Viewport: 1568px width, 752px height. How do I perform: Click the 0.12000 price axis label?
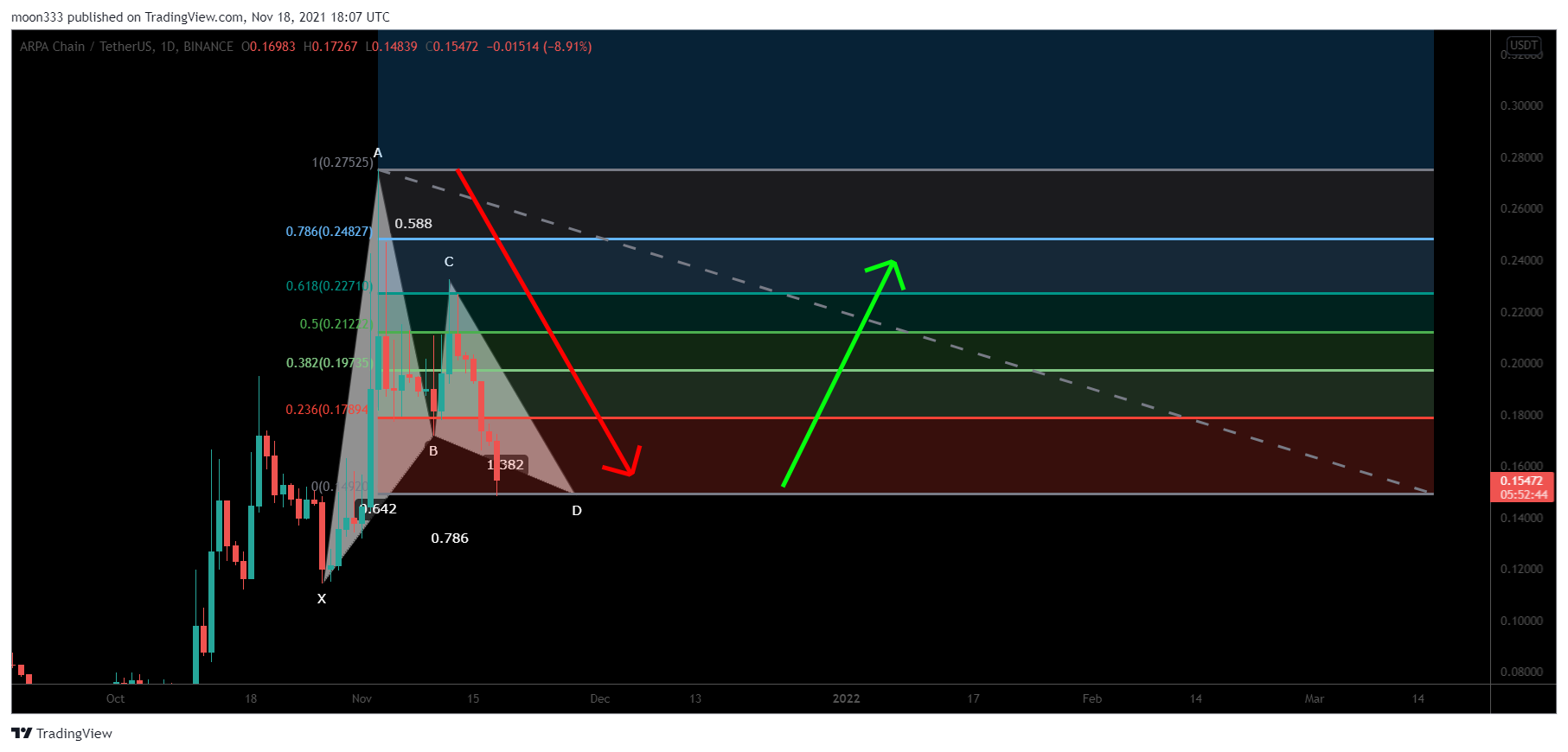point(1521,569)
